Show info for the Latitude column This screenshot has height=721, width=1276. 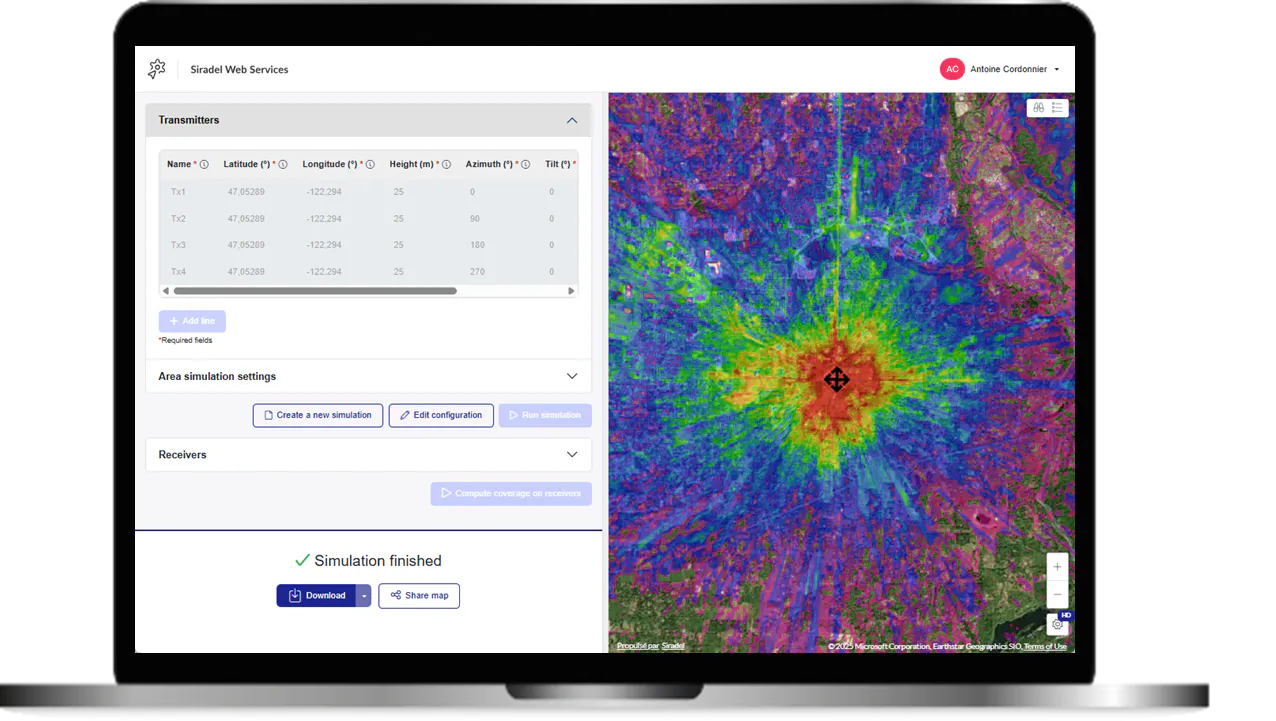pyautogui.click(x=283, y=165)
